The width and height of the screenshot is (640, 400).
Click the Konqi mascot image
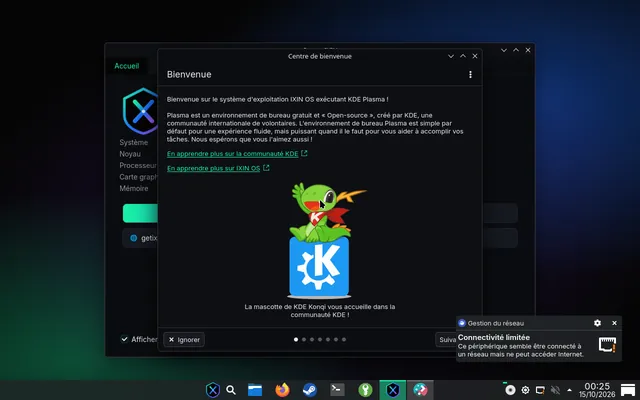tap(320, 241)
